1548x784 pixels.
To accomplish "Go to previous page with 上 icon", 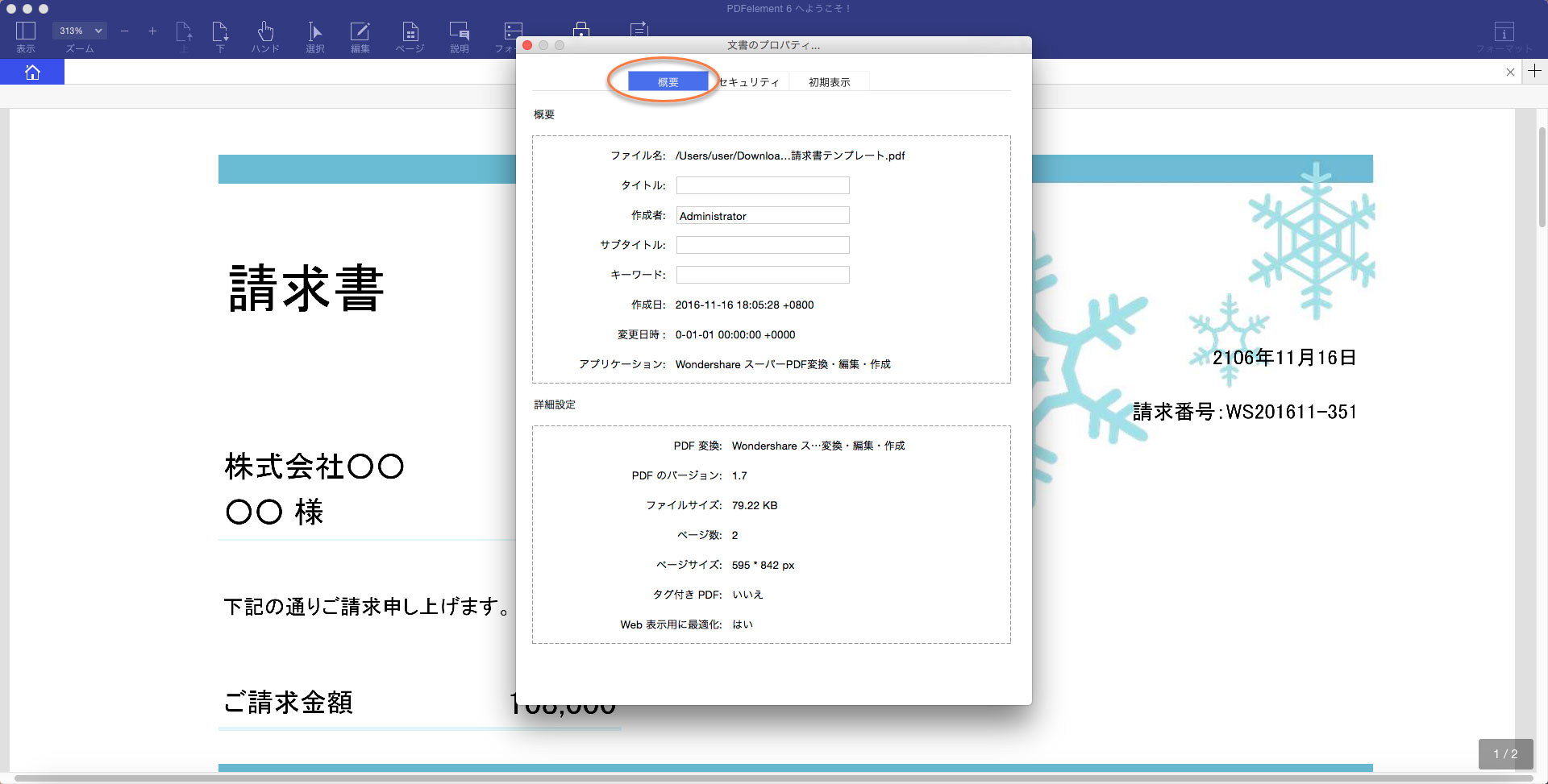I will (184, 32).
